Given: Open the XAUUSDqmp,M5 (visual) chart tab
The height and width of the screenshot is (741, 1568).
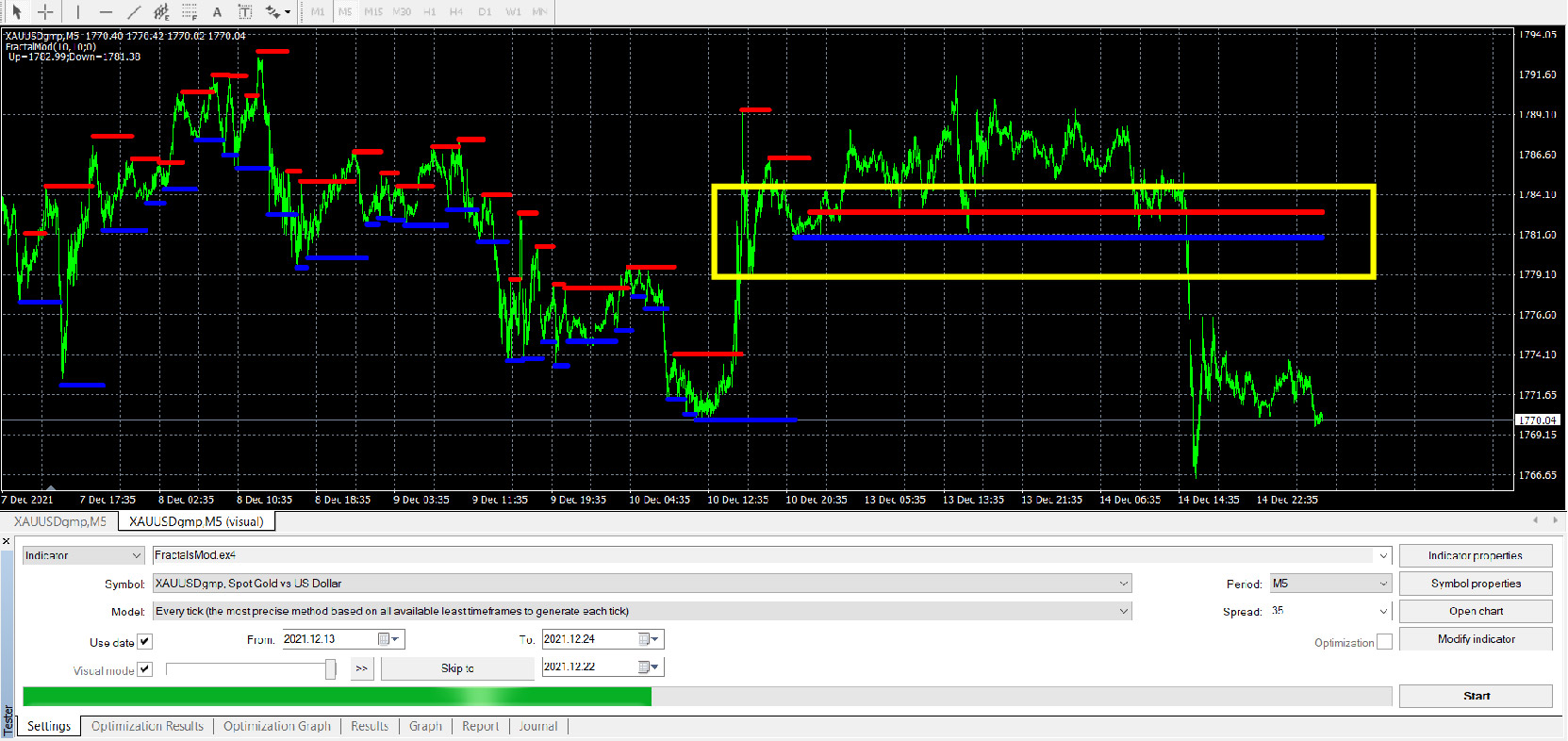Looking at the screenshot, I should (196, 521).
